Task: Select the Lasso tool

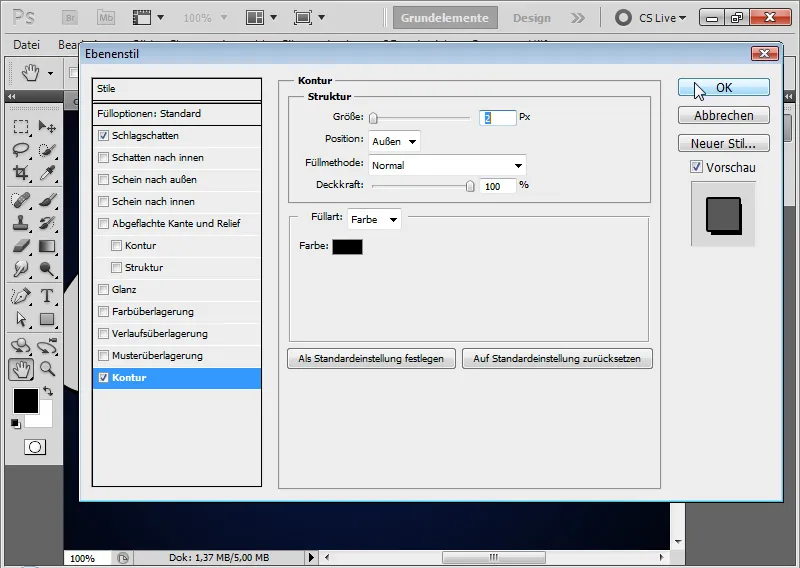Action: pos(21,150)
